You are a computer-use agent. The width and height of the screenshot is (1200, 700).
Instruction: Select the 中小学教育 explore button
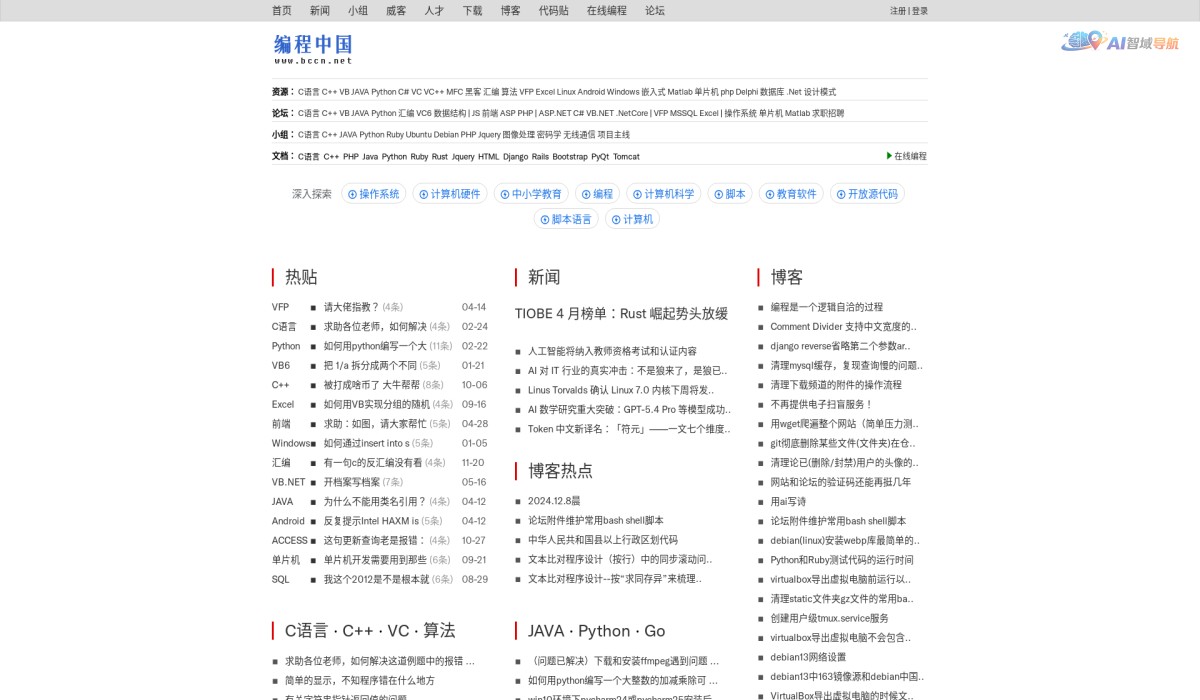[x=534, y=194]
